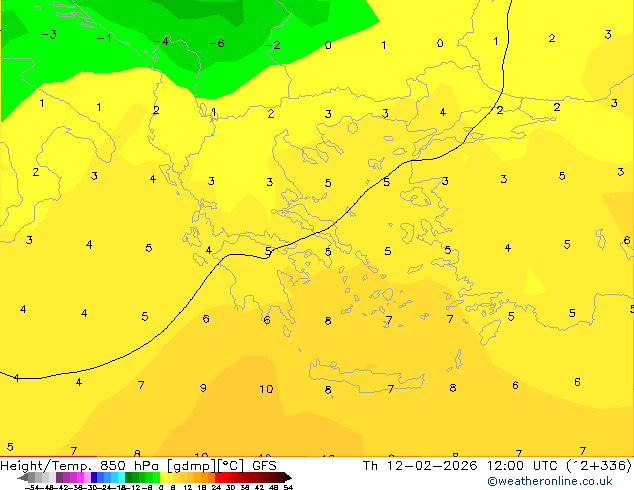Image resolution: width=634 pixels, height=490 pixels.
Task: Click the temperature value '-3' on the map
Action: coord(49,34)
